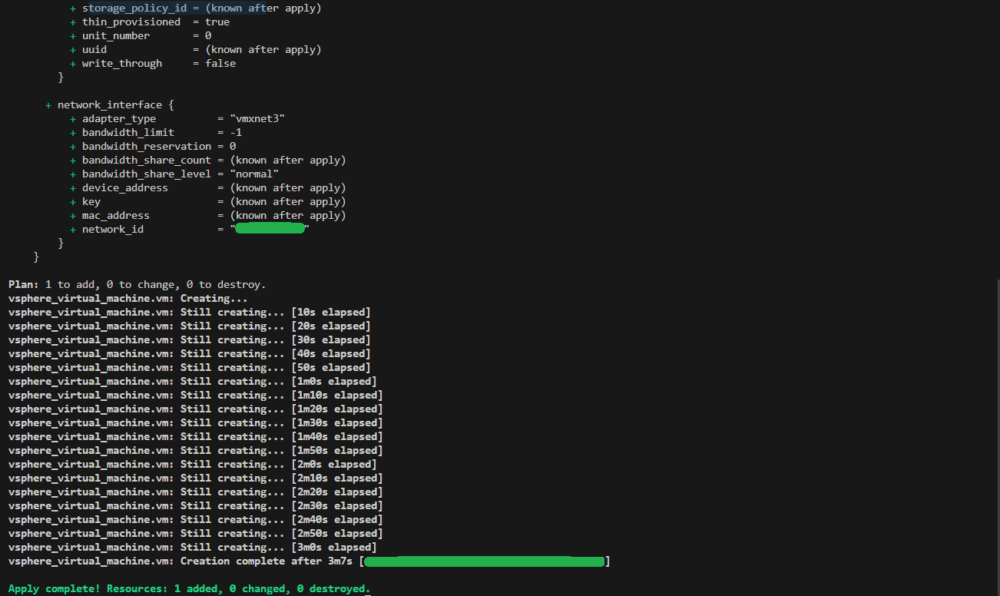Click the 2m0s elapsed status line
This screenshot has height=596, width=1000.
point(195,464)
